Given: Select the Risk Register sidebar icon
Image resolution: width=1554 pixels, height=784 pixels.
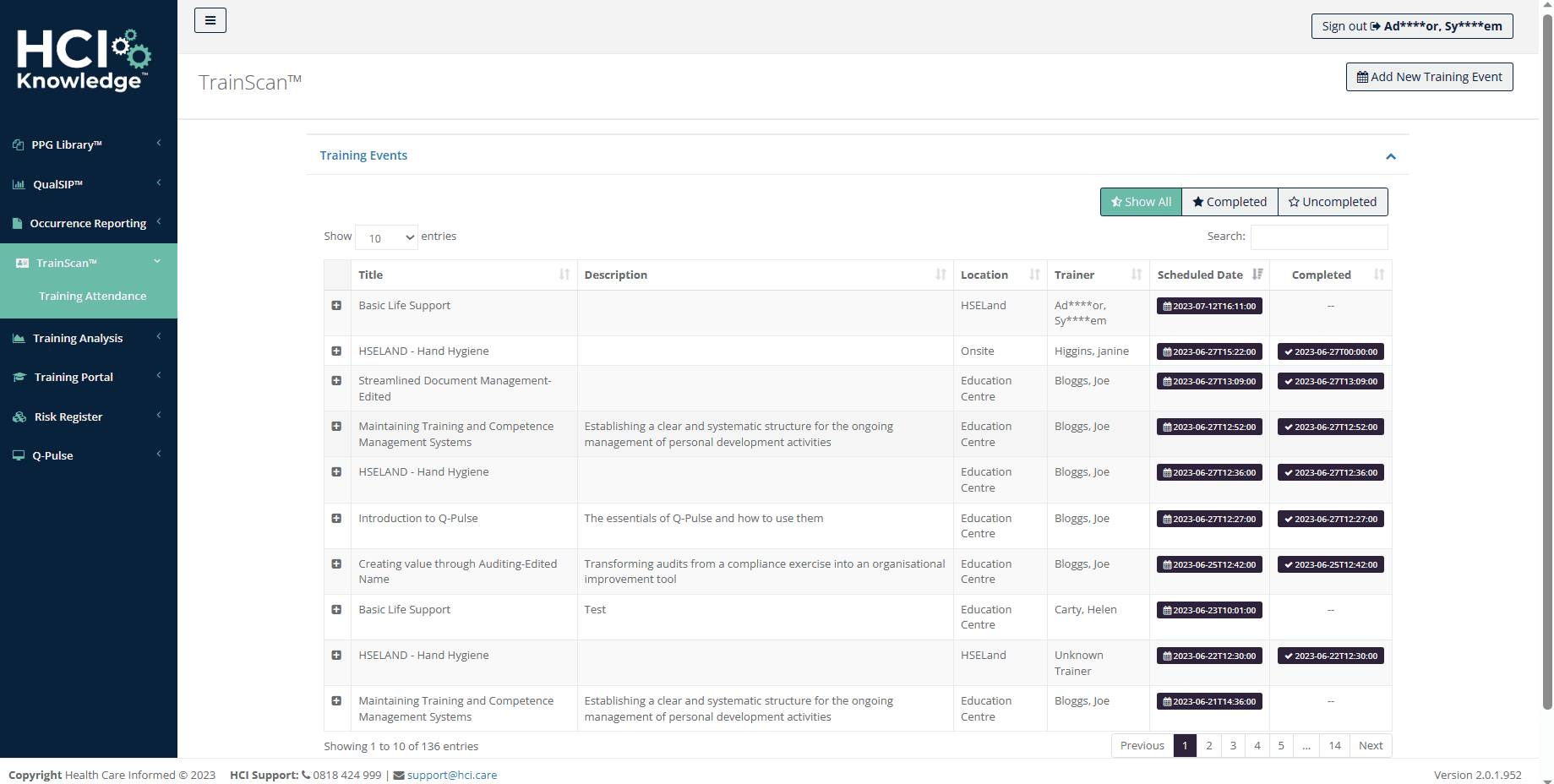Looking at the screenshot, I should (18, 416).
